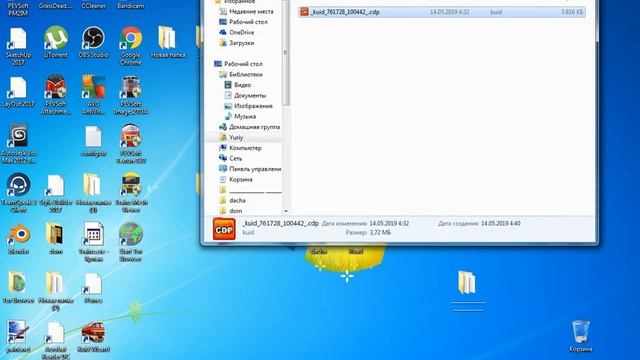Open Недавние места in the Explorer sidebar
The image size is (640, 360).
[251, 11]
